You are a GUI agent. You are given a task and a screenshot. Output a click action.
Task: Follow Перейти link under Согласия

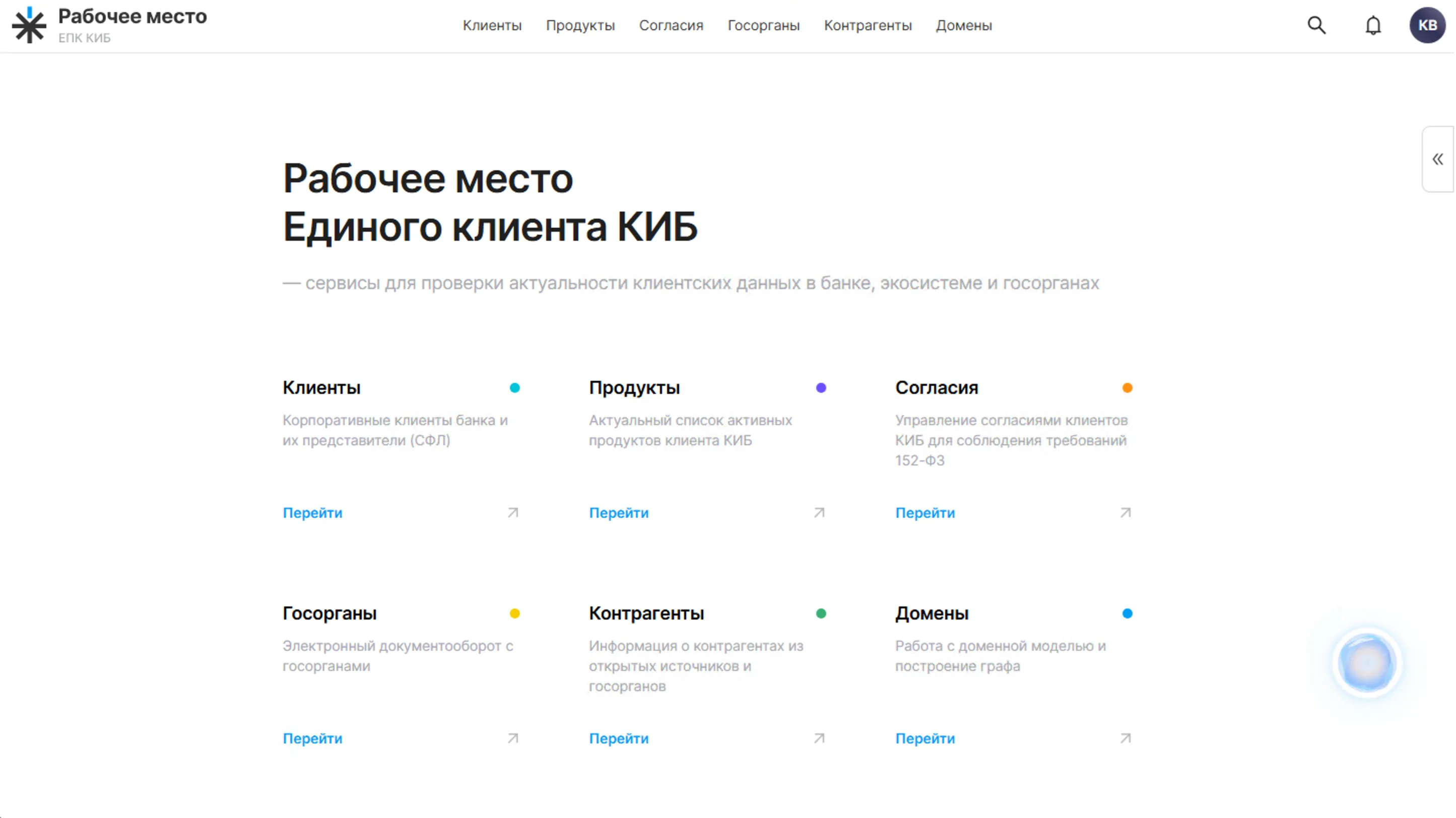pos(925,513)
